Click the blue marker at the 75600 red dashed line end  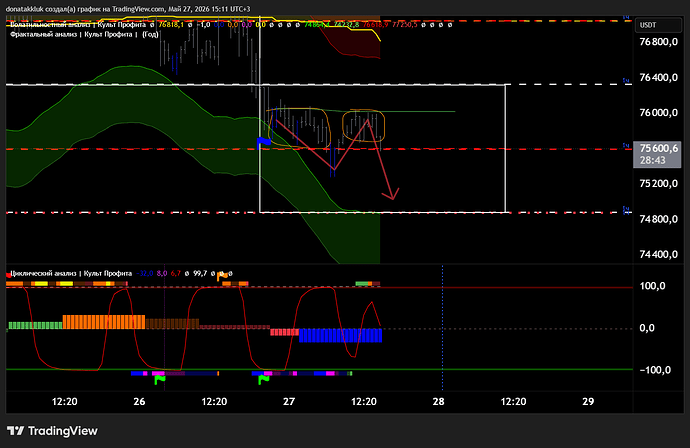[626, 145]
